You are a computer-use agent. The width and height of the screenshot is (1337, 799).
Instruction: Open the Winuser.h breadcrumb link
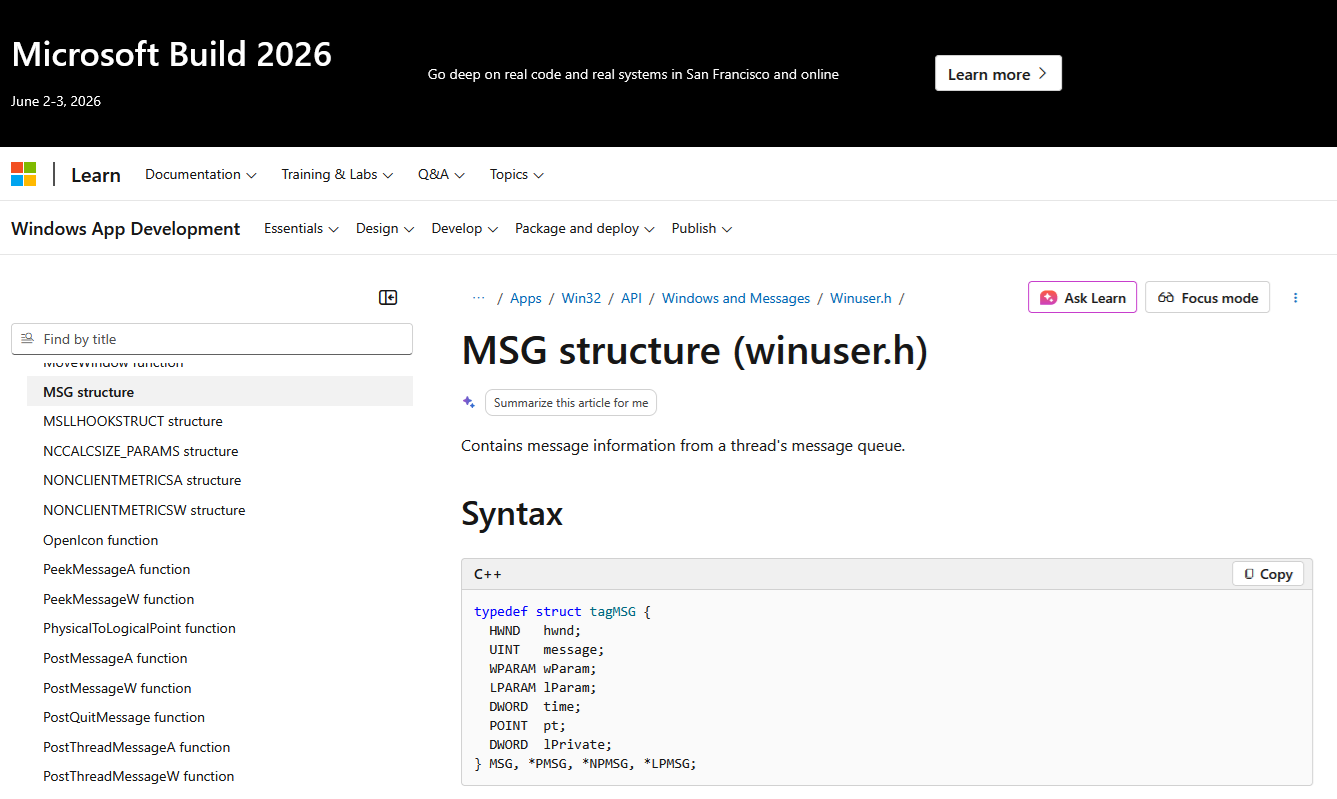860,298
